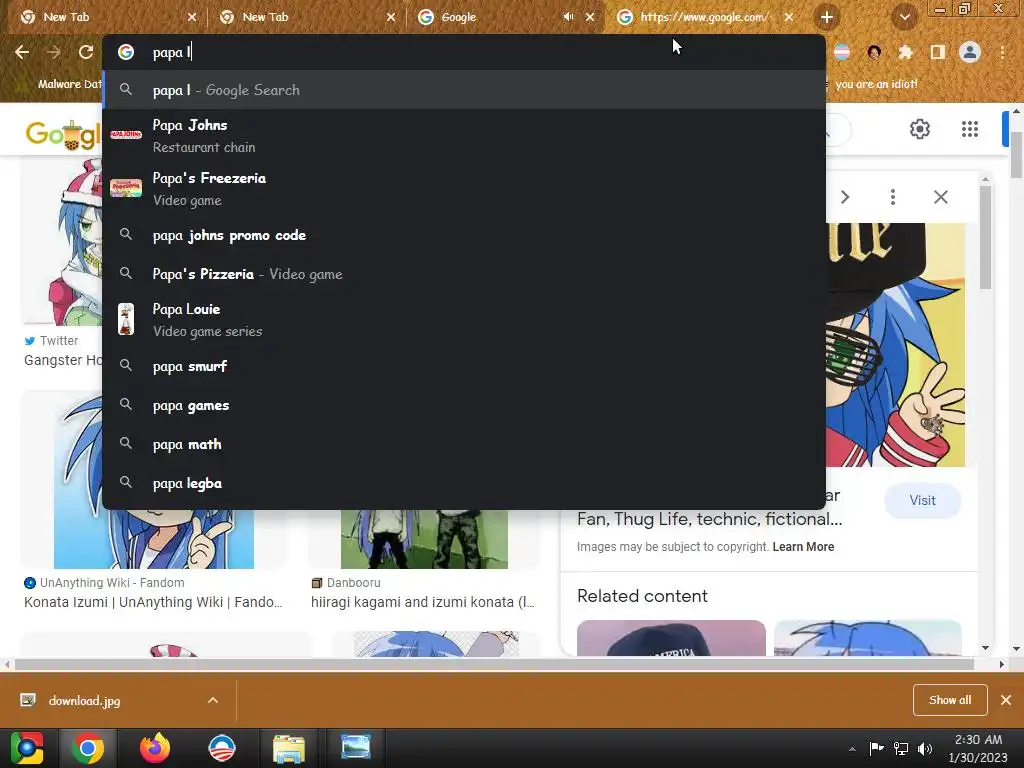This screenshot has width=1024, height=768.
Task: Close the image preview panel
Action: [940, 197]
